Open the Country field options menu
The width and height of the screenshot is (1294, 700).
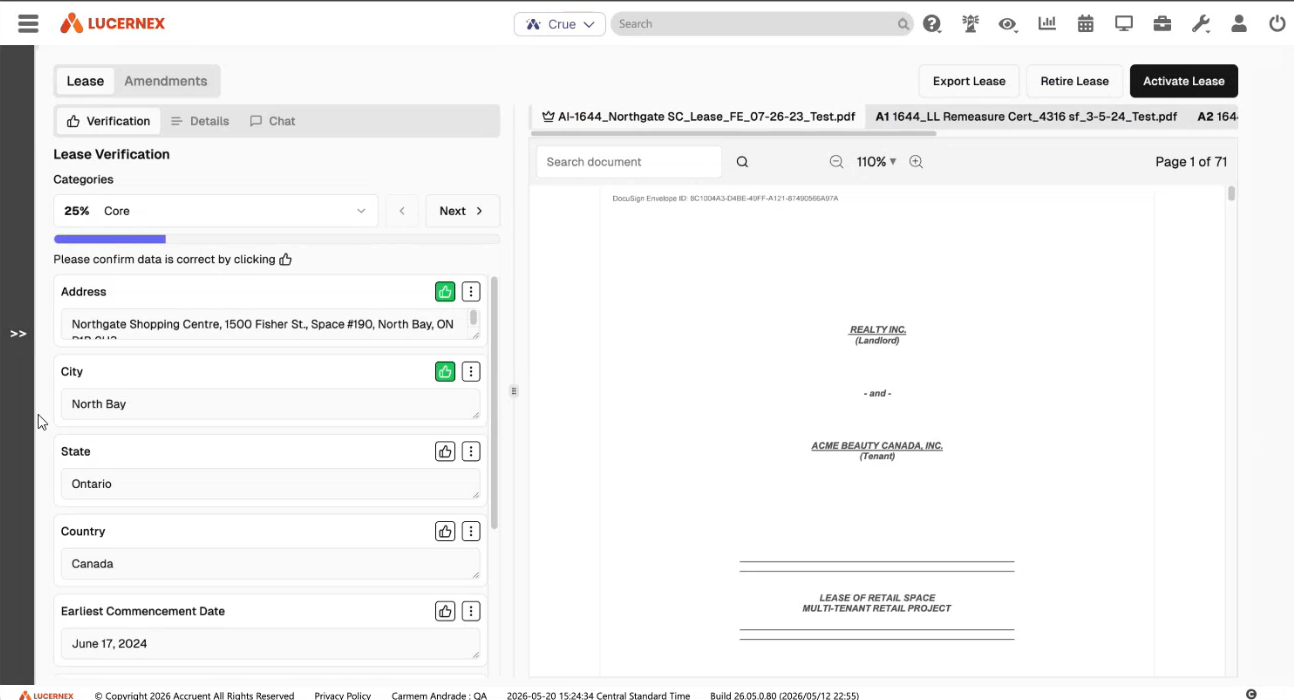click(471, 532)
